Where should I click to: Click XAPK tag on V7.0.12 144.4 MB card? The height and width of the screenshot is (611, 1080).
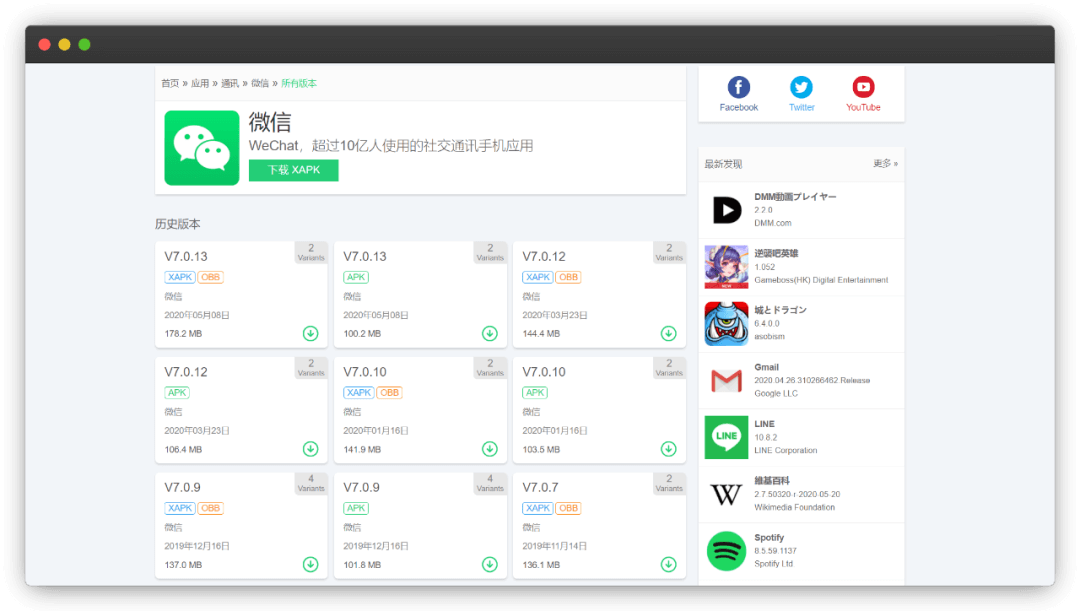[538, 277]
